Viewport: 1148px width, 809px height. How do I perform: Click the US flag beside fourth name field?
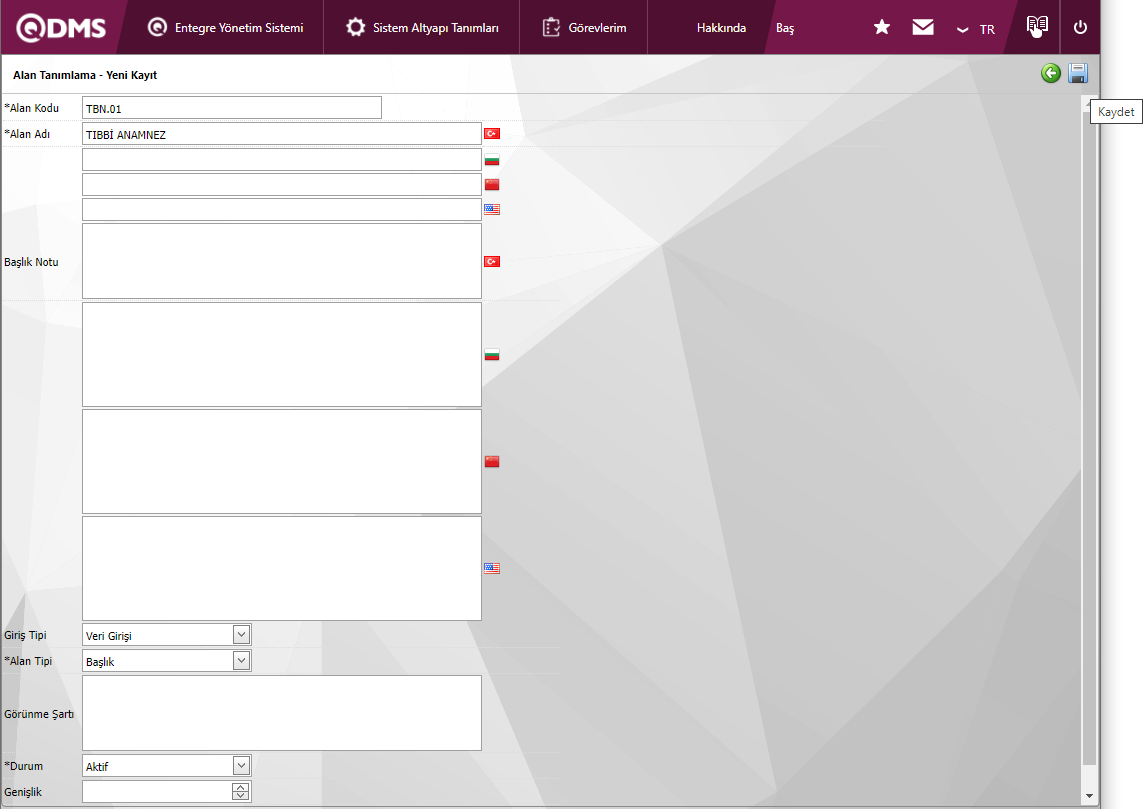coord(492,209)
